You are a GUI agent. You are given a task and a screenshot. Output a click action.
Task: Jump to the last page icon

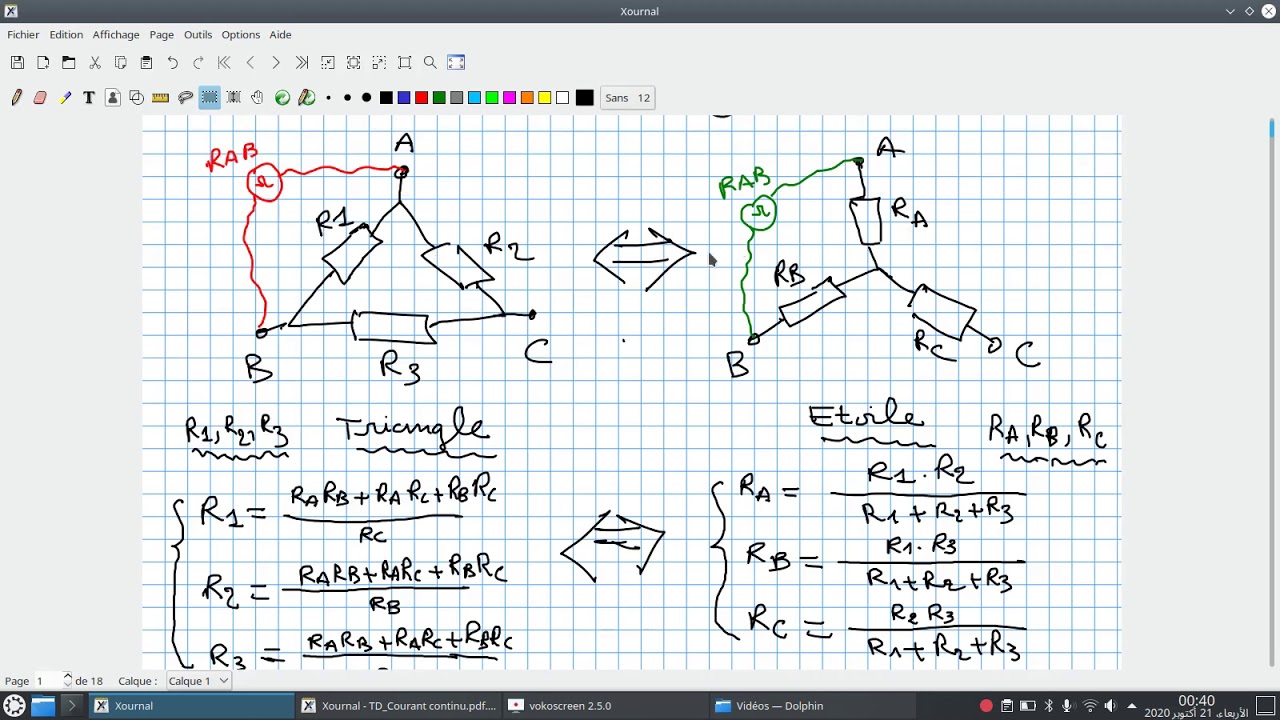point(302,62)
